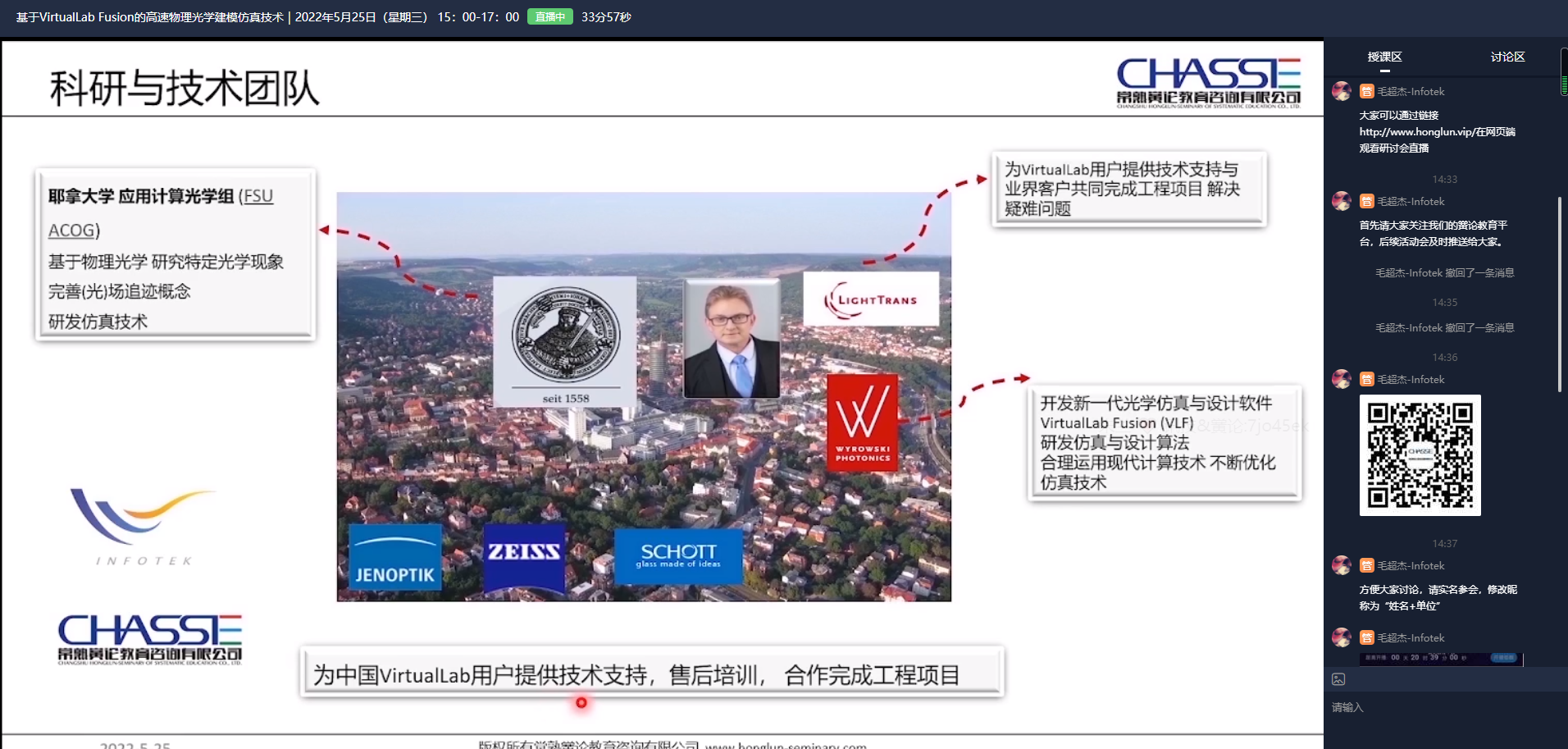1568x749 pixels.
Task: Click the JENOPTIK logo on the slide
Action: [394, 558]
